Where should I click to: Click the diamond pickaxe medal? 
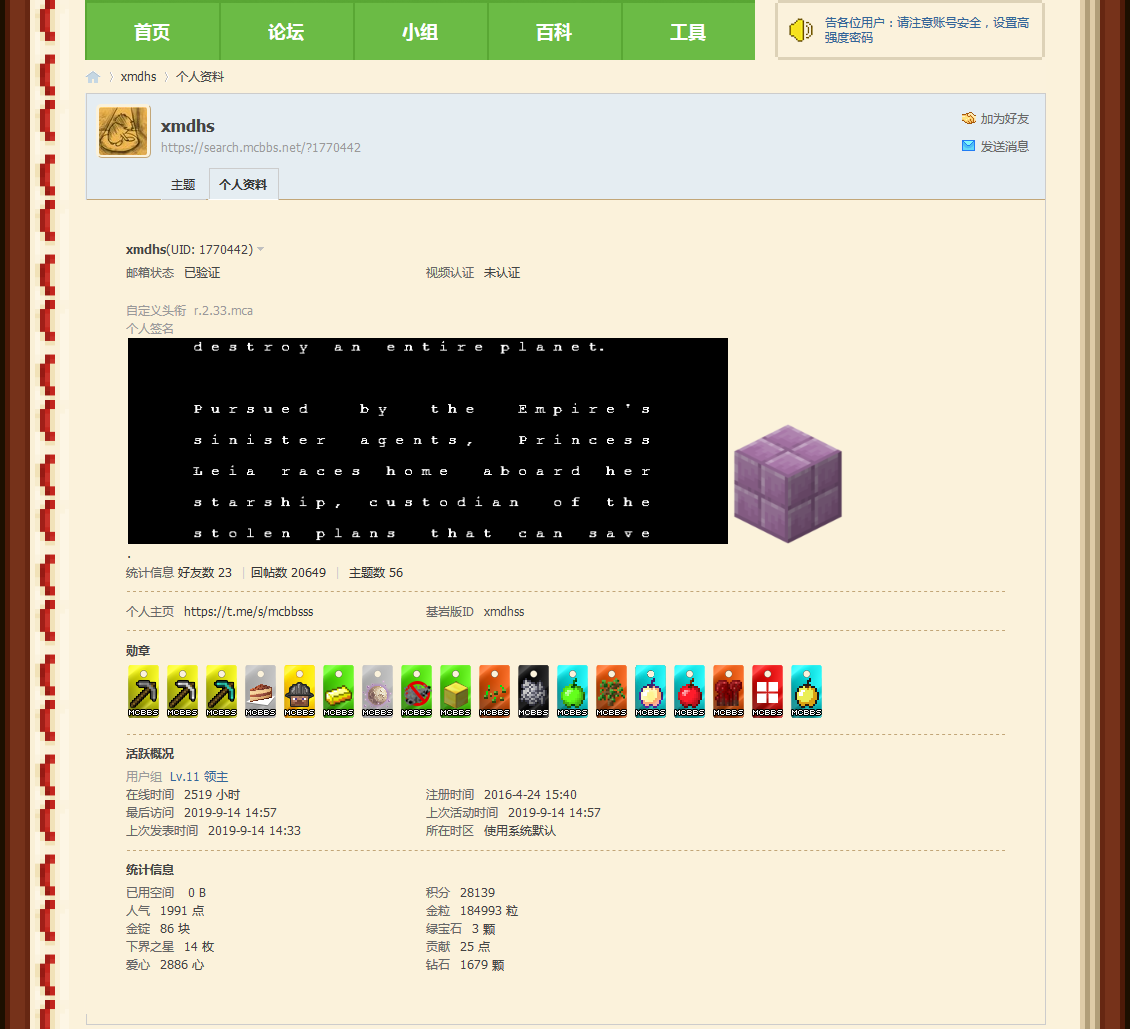coord(221,691)
